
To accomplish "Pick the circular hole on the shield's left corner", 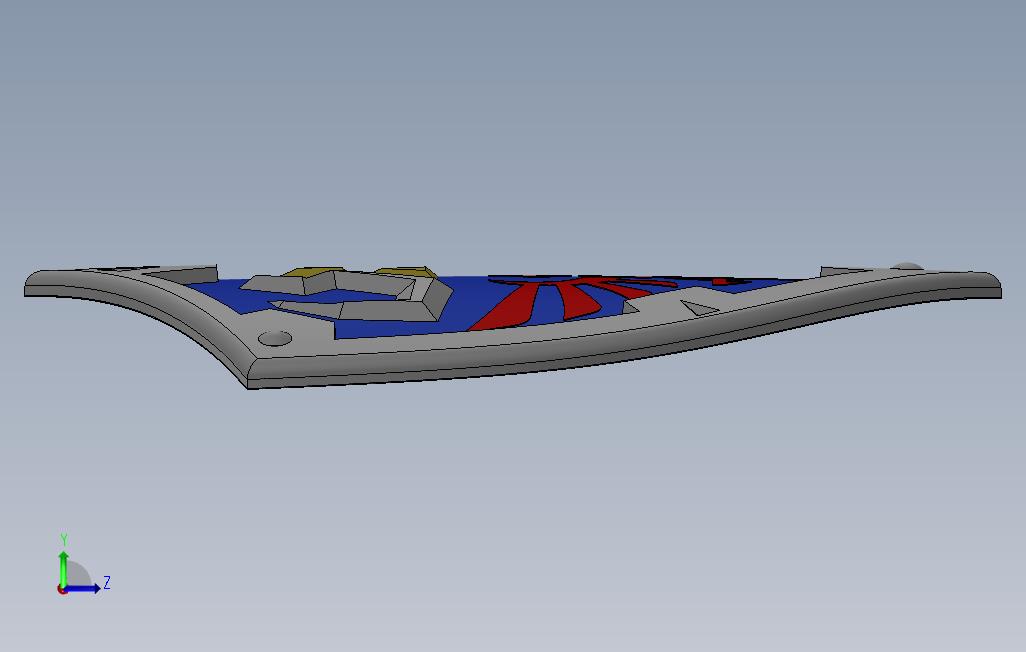I will point(275,338).
